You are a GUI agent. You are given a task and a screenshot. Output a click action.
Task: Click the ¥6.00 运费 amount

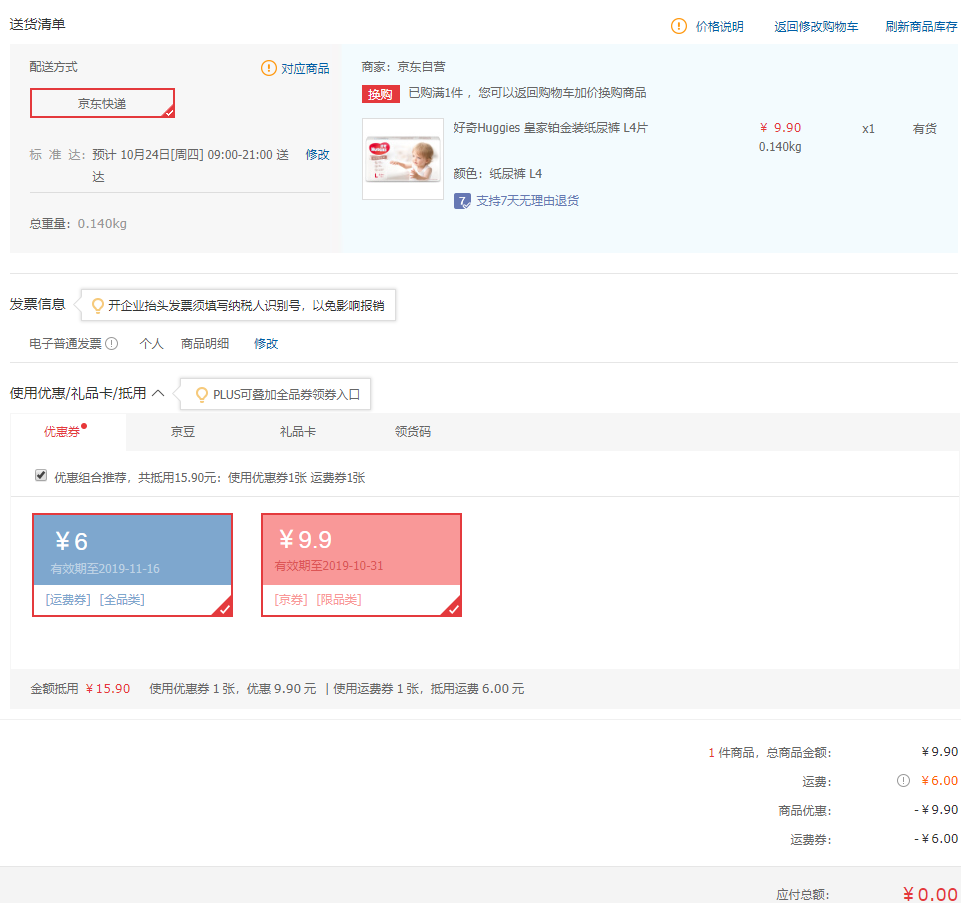tap(939, 780)
